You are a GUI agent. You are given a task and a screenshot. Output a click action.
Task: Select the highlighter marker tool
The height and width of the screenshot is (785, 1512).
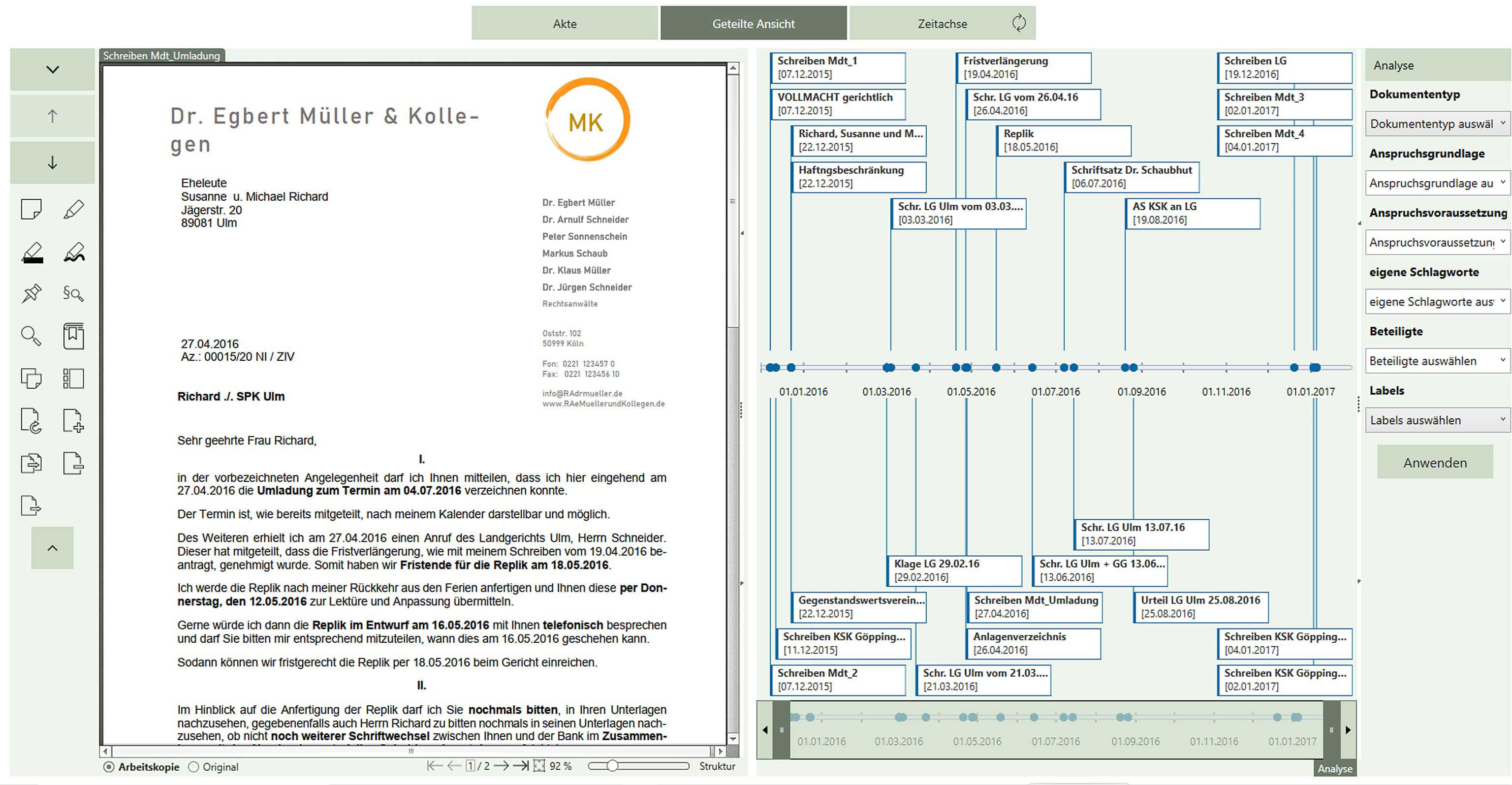click(73, 210)
